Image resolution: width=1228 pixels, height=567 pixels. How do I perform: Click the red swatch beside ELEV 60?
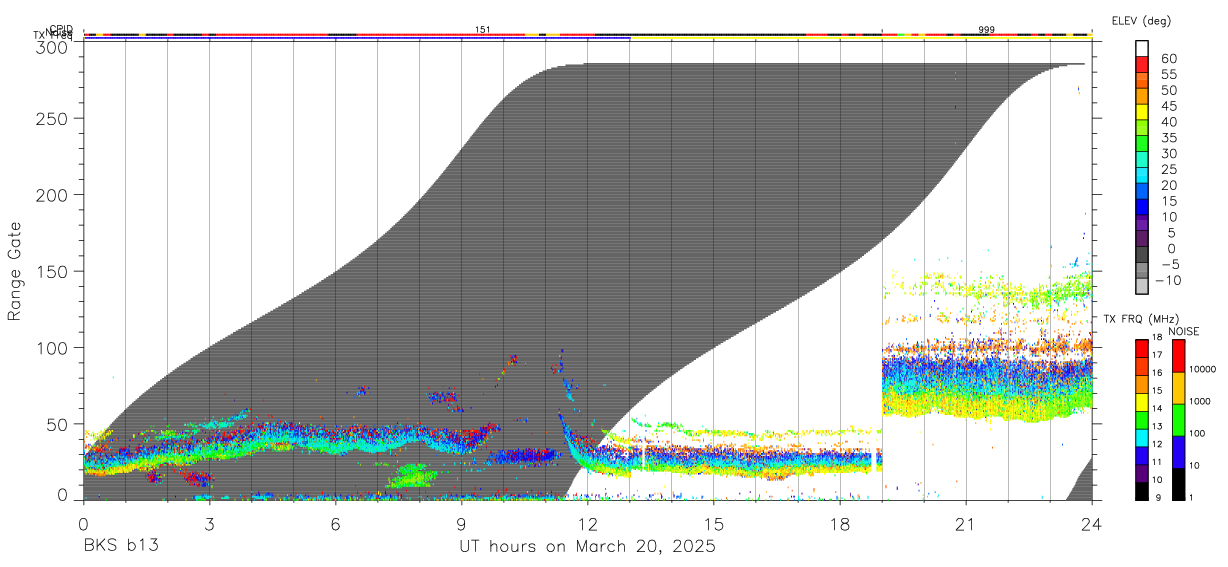point(1142,64)
